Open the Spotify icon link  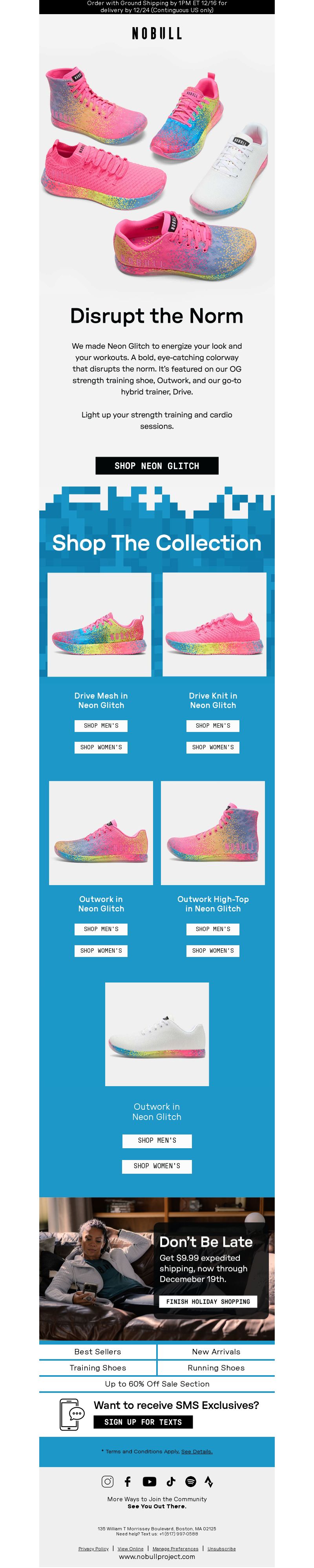coord(190,1482)
